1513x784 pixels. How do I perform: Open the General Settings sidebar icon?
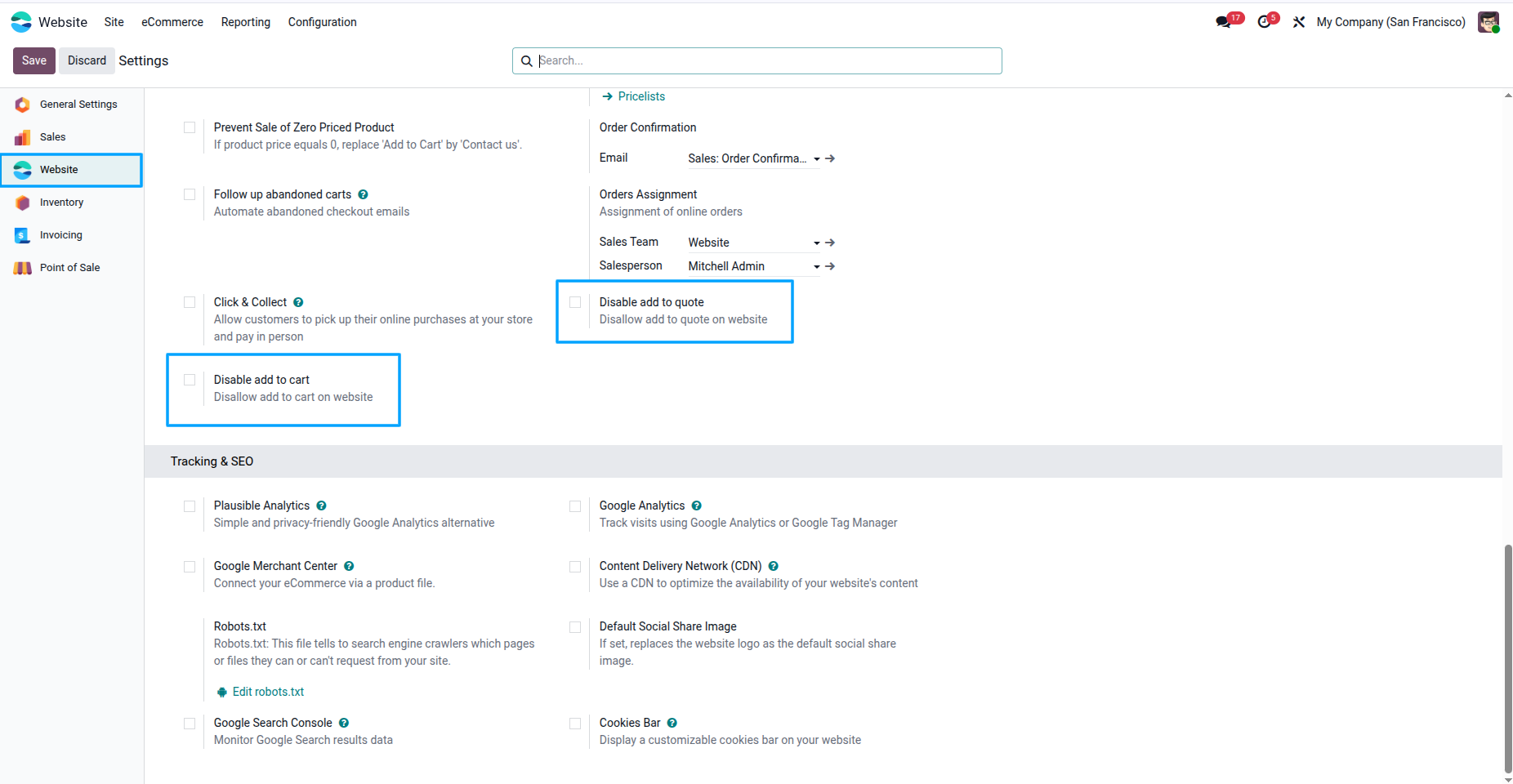click(x=22, y=104)
